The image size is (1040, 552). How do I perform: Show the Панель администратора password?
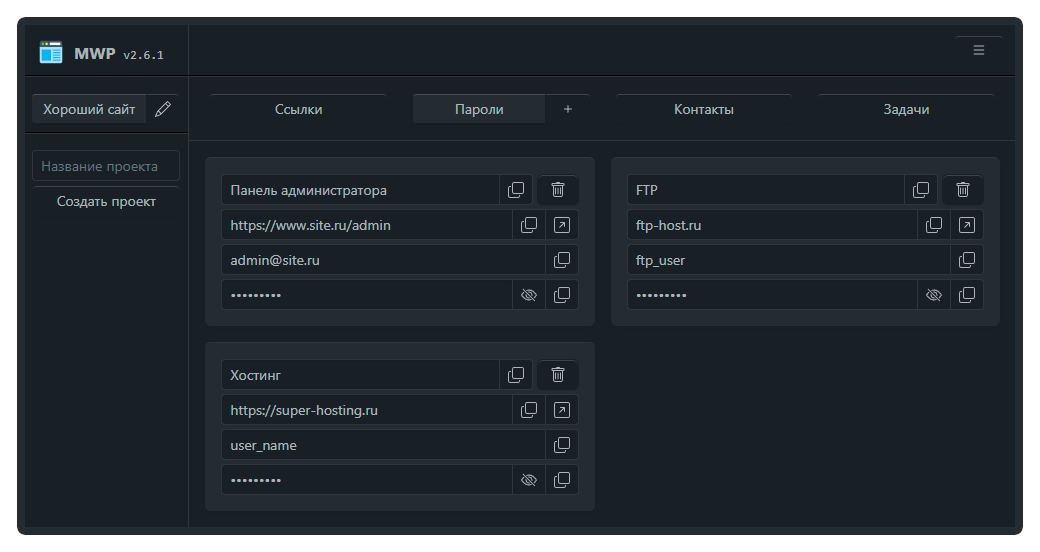pos(529,295)
